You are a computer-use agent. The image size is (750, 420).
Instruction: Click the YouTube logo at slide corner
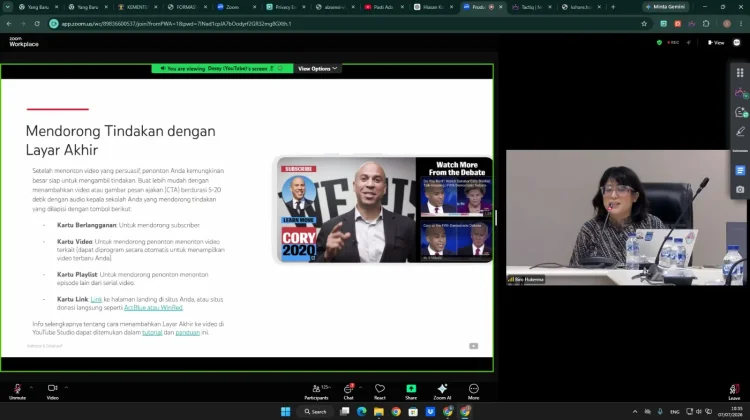(x=474, y=346)
